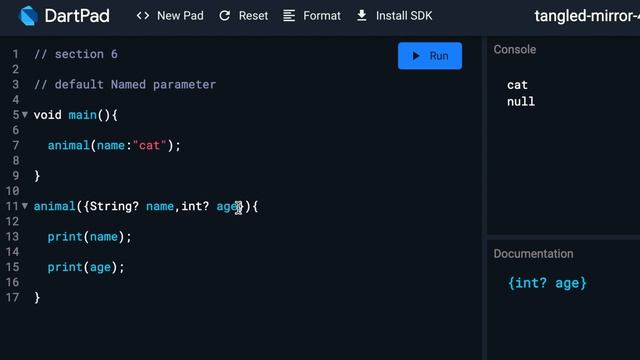Click the 'null' console output line

(521, 102)
